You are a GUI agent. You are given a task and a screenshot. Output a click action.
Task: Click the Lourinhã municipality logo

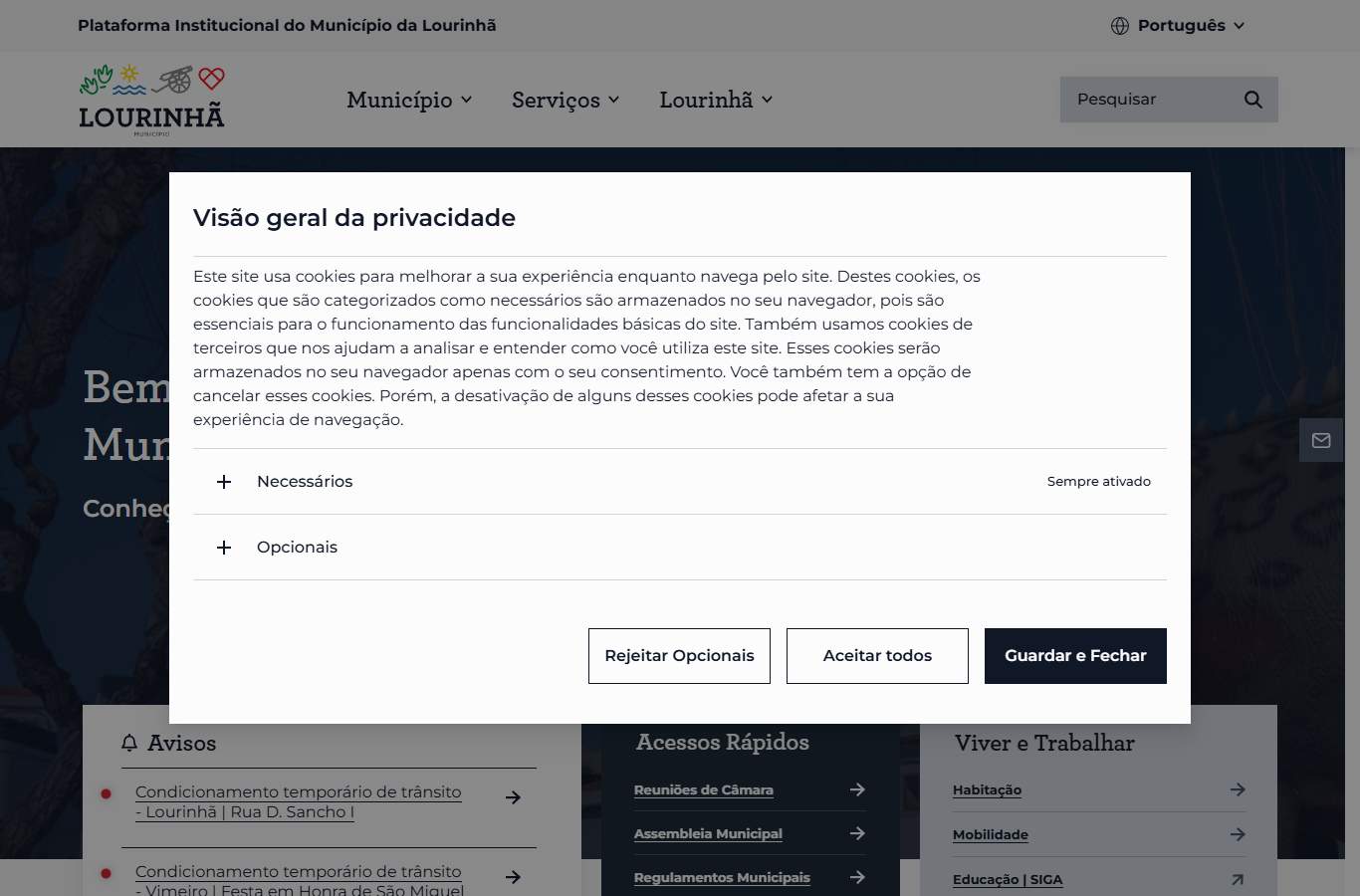[x=151, y=100]
